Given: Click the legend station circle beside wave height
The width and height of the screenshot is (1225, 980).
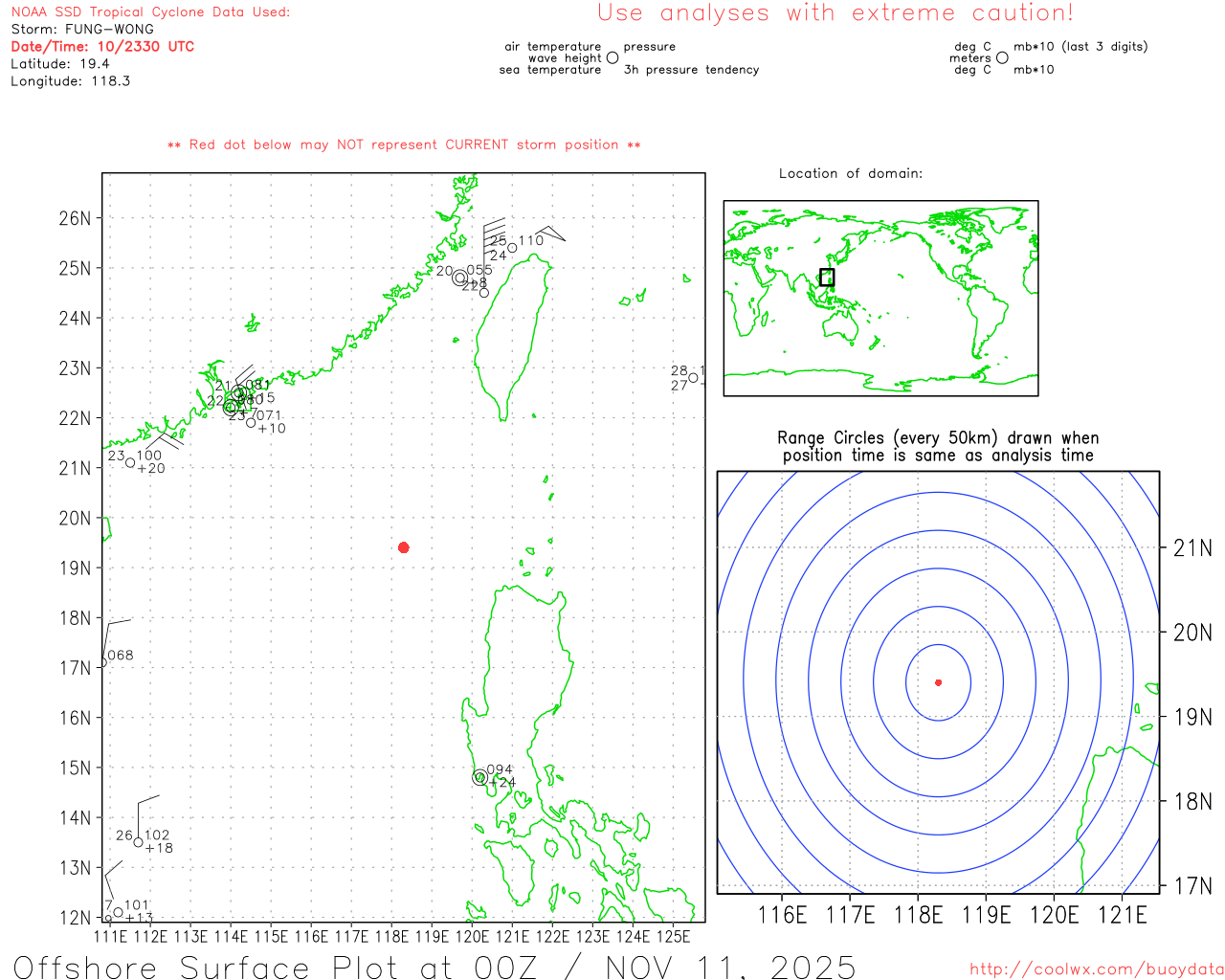Looking at the screenshot, I should pos(612,57).
